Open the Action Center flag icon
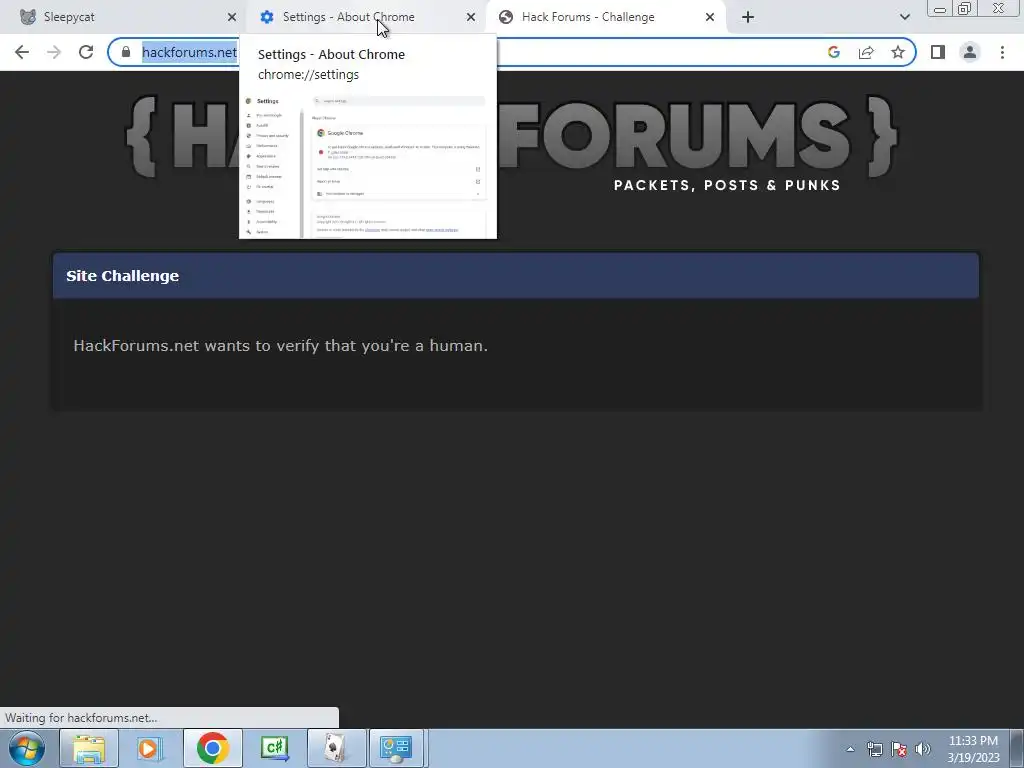This screenshot has height=768, width=1024. coord(899,749)
